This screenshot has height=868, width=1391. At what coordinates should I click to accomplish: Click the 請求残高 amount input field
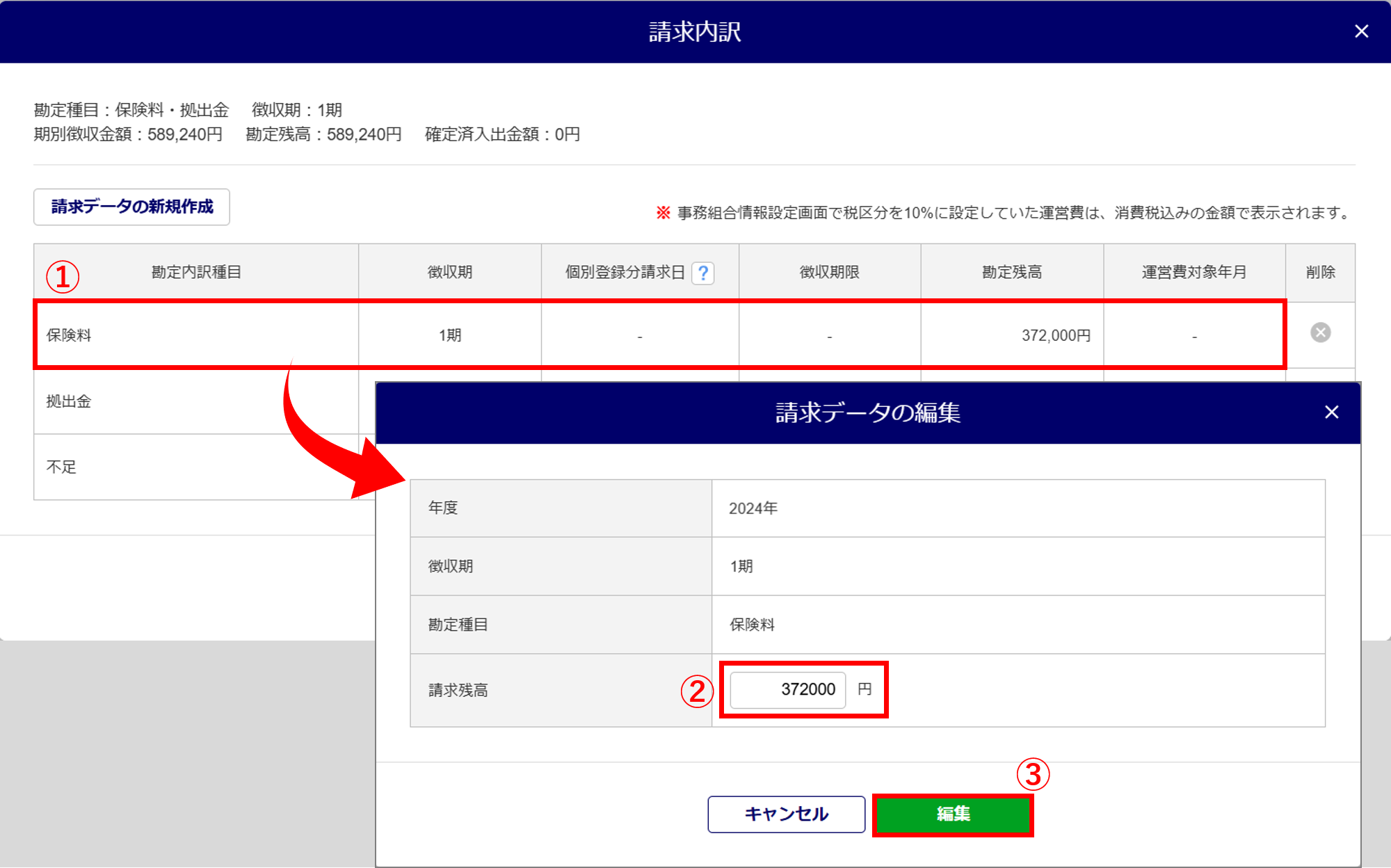click(787, 689)
